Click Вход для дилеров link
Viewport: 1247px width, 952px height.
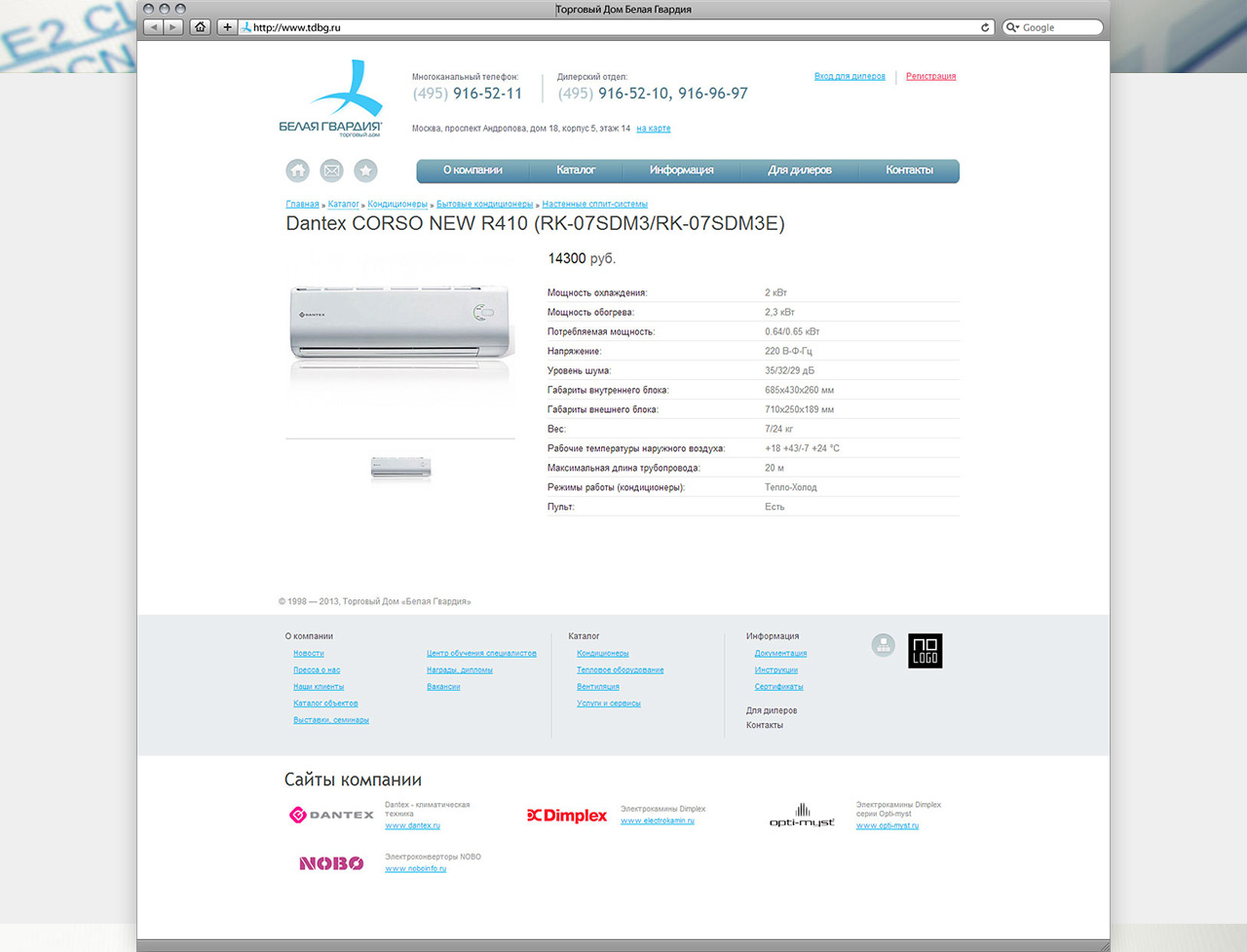(850, 76)
